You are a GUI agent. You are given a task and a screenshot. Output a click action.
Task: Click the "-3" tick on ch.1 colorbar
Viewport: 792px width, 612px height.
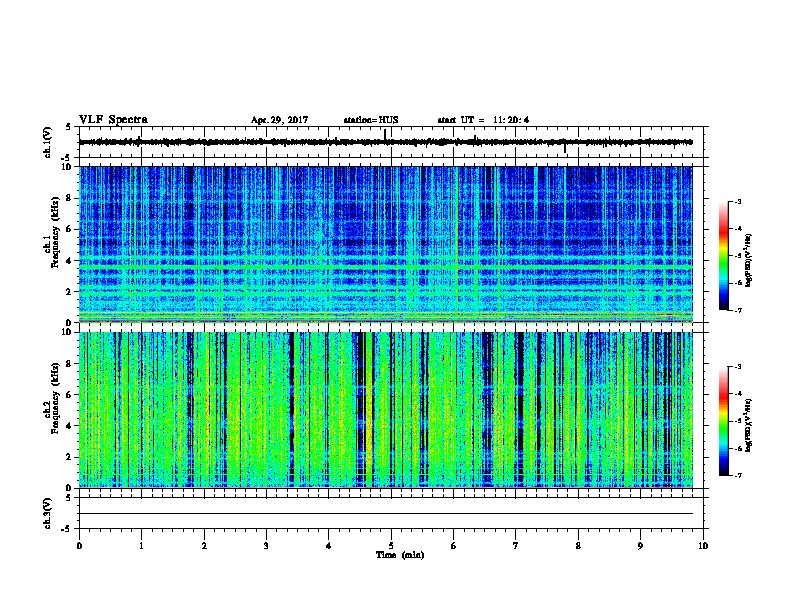[738, 202]
